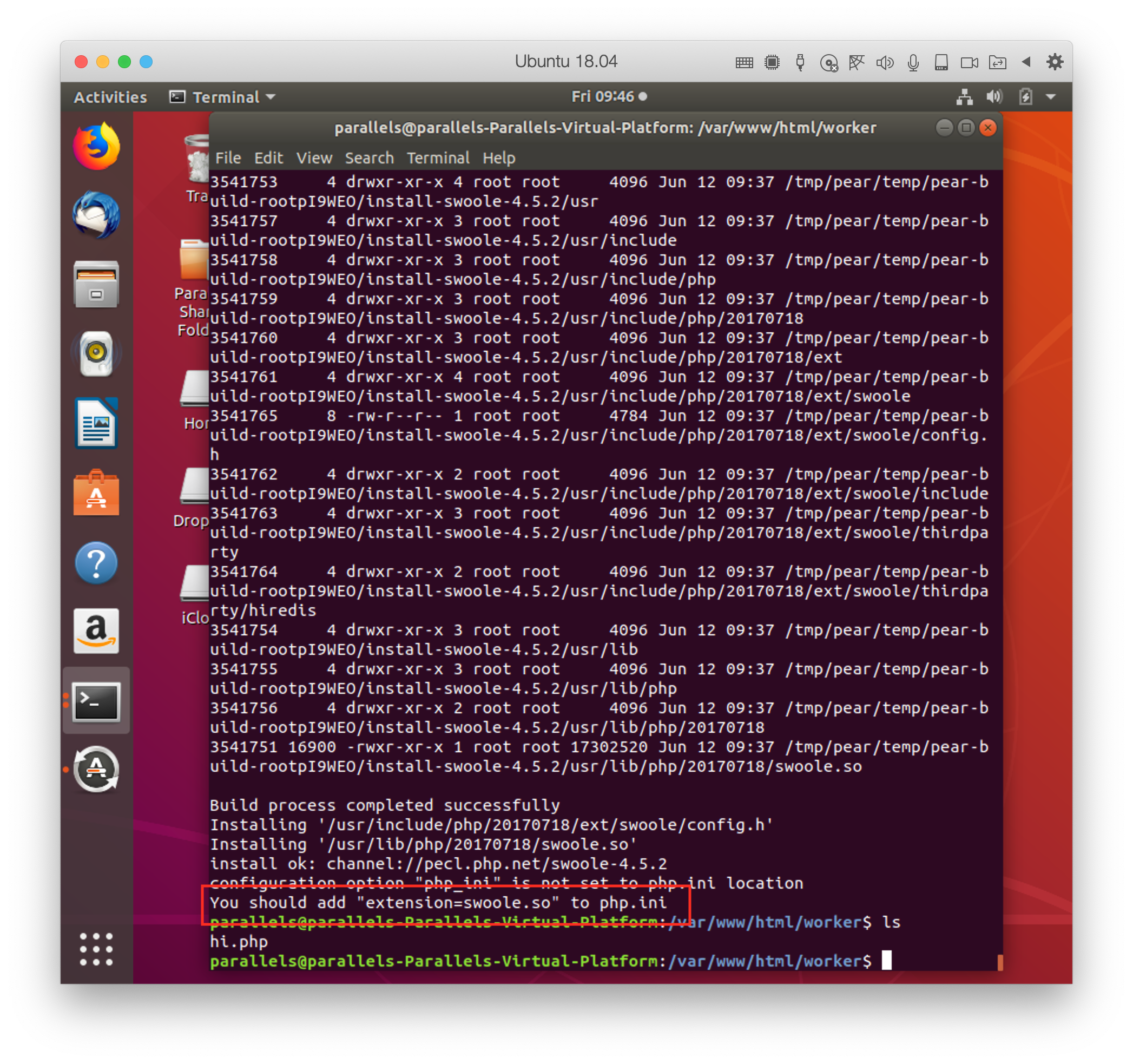Viewport: 1133px width, 1064px height.
Task: Toggle camera icon in Parallels toolbar
Action: tap(969, 62)
